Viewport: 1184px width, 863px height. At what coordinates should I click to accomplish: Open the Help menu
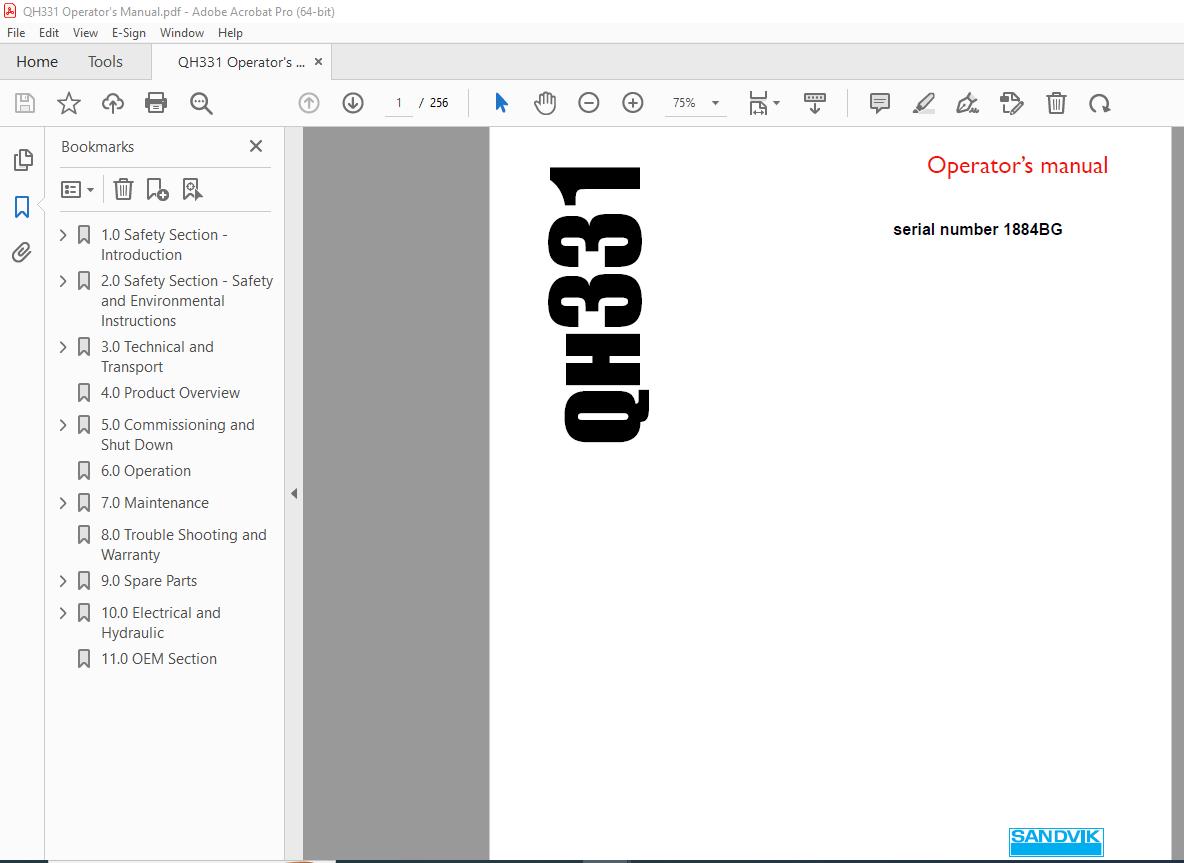[230, 32]
